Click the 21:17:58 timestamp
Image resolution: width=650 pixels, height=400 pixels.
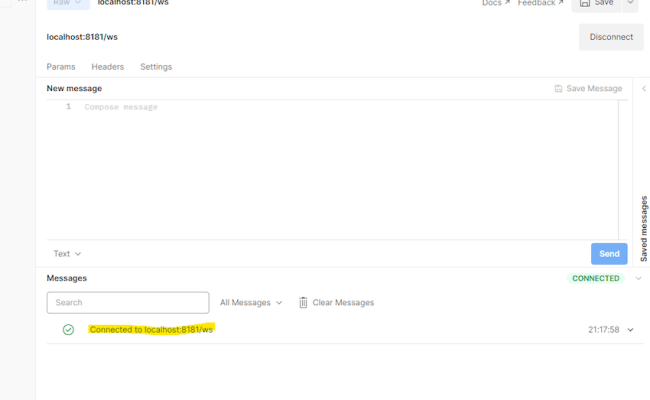tap(604, 330)
